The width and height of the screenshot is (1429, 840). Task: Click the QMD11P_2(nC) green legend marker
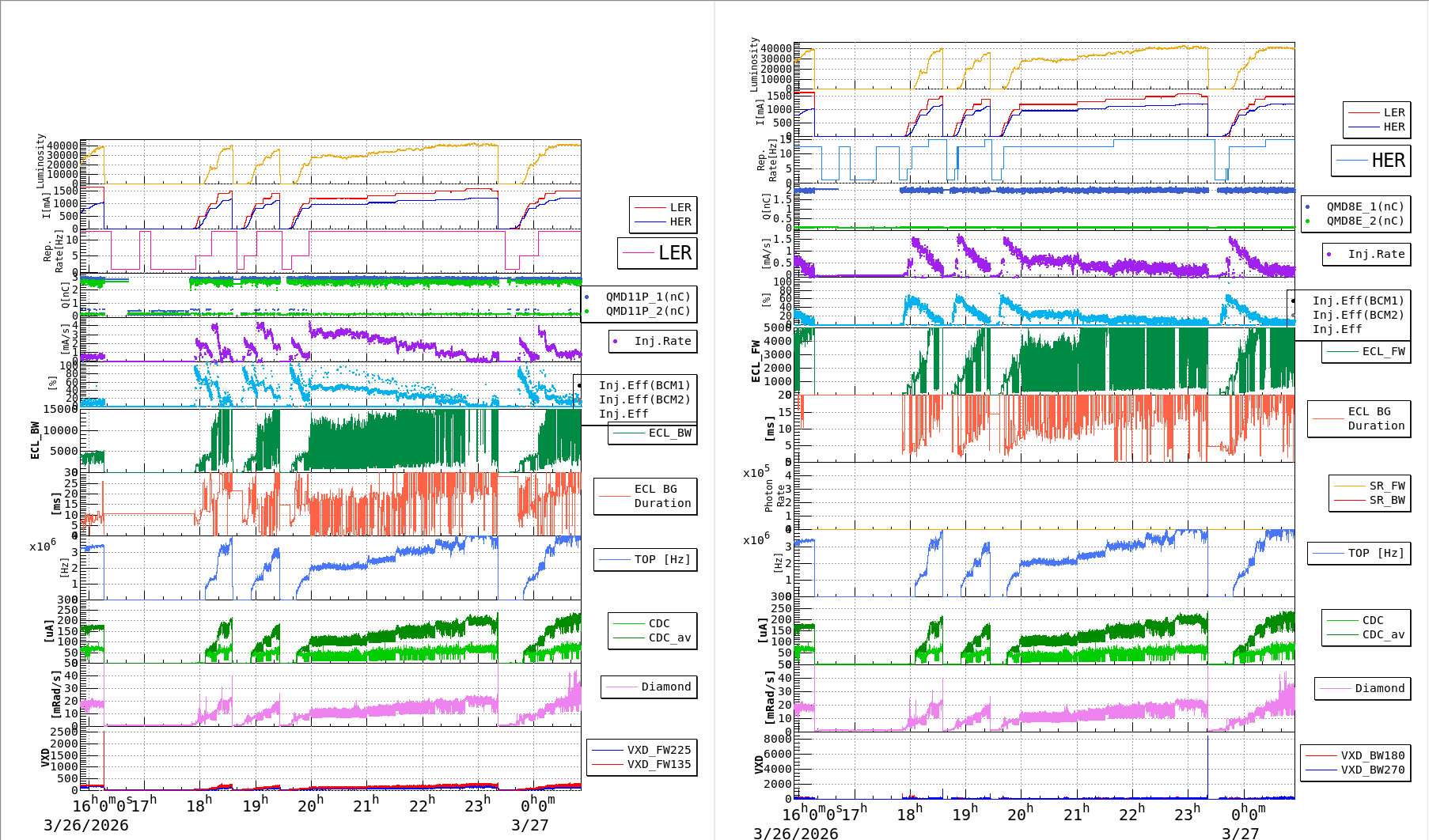tap(586, 312)
